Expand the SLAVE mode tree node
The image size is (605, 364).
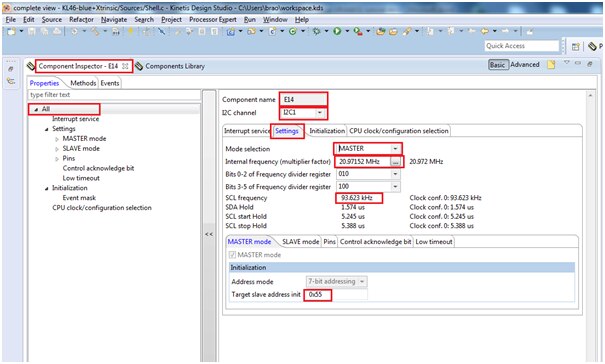point(57,149)
